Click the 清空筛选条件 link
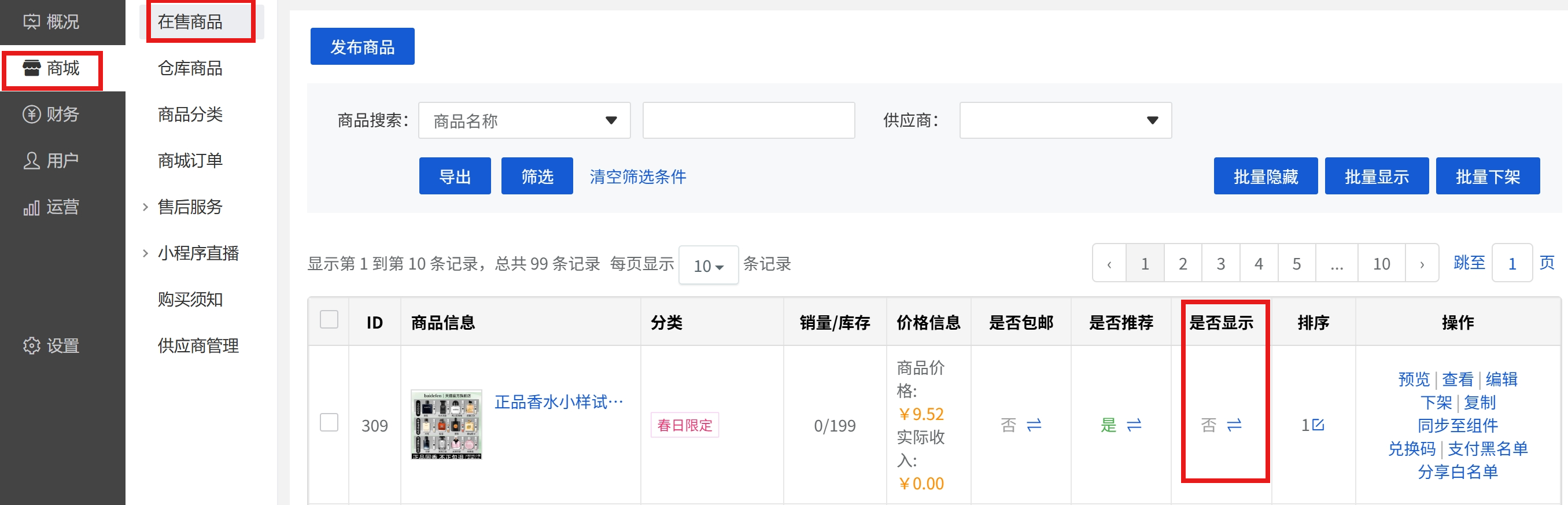The image size is (1568, 505). (x=637, y=176)
